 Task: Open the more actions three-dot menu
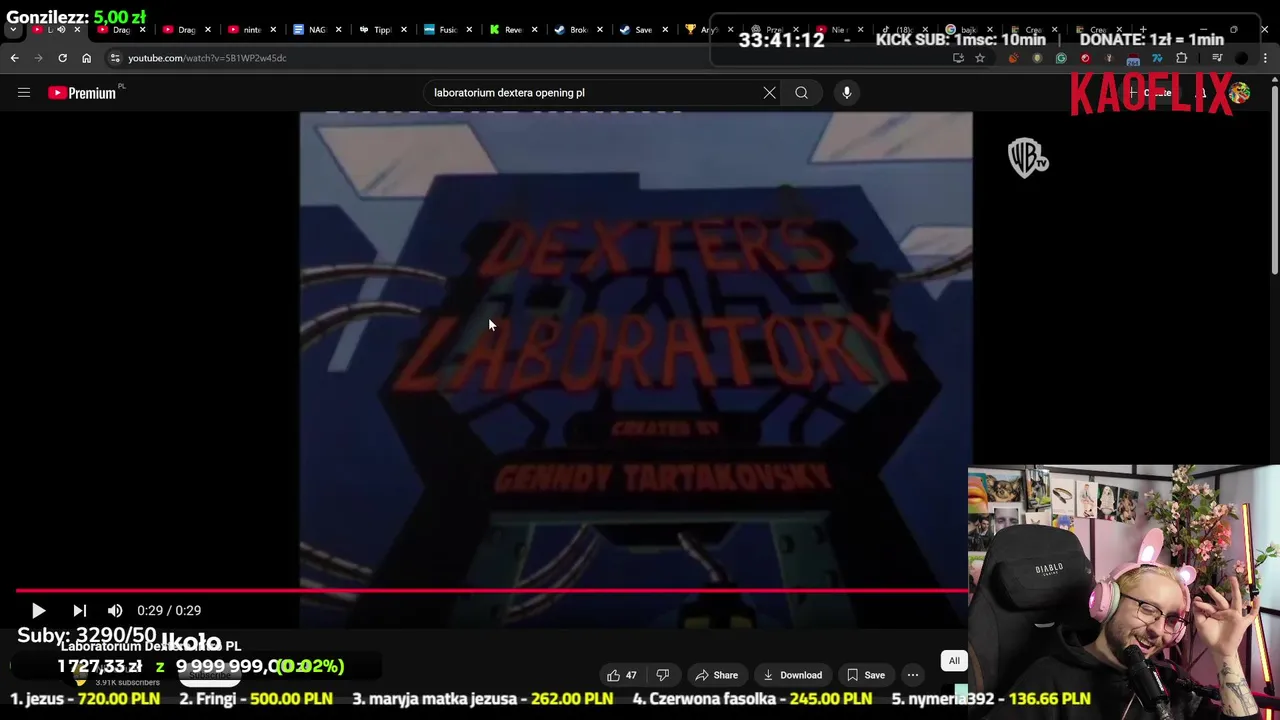pos(913,675)
